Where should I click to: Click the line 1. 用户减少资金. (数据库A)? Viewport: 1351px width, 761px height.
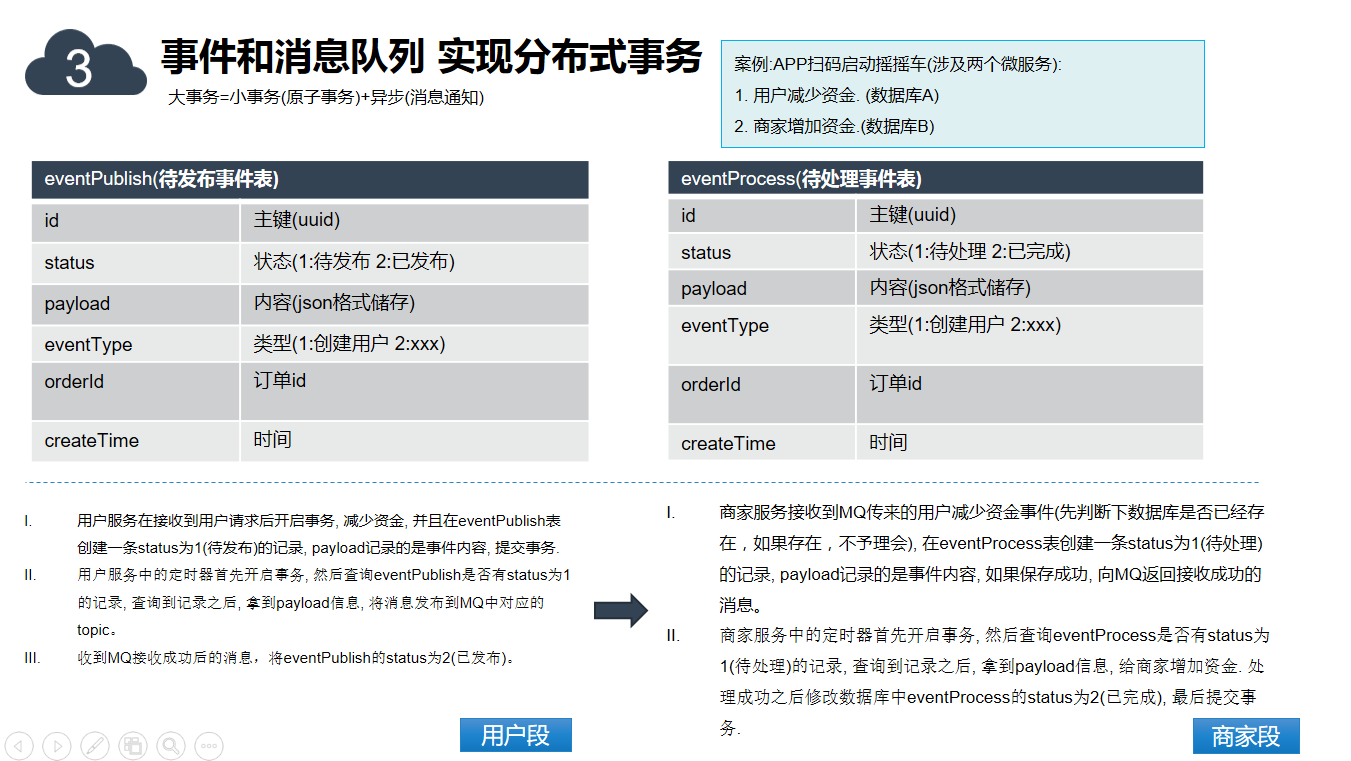point(836,95)
